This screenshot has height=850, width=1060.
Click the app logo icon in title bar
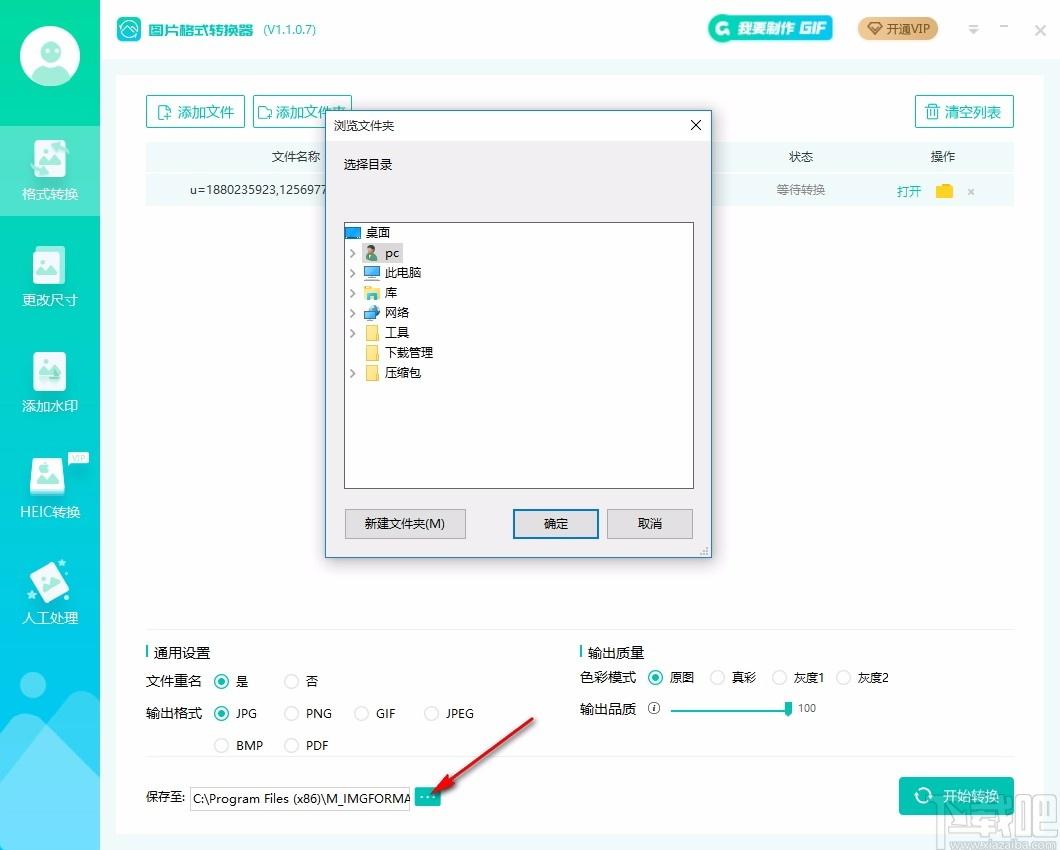128,29
